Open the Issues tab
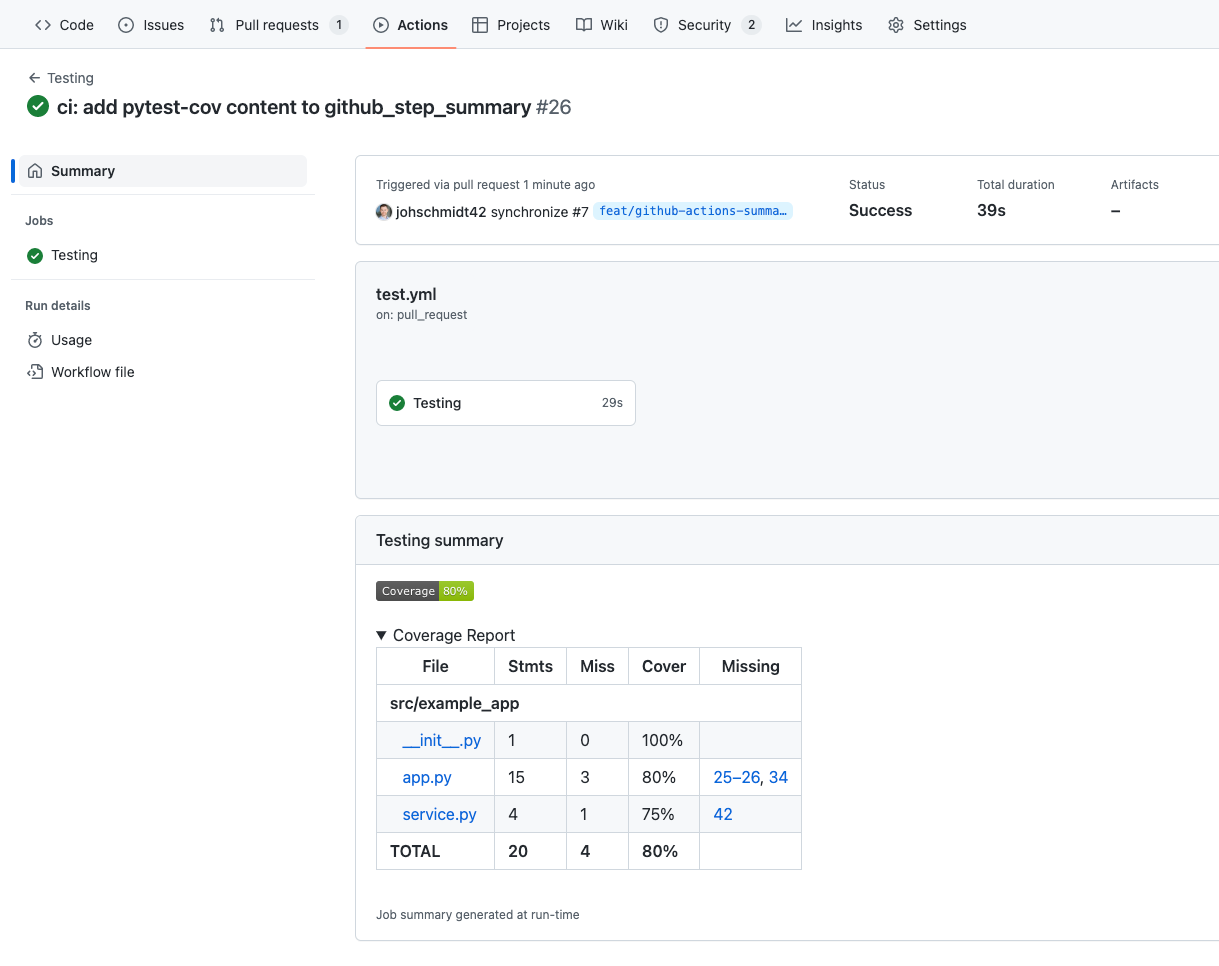The image size is (1219, 966). tap(151, 25)
